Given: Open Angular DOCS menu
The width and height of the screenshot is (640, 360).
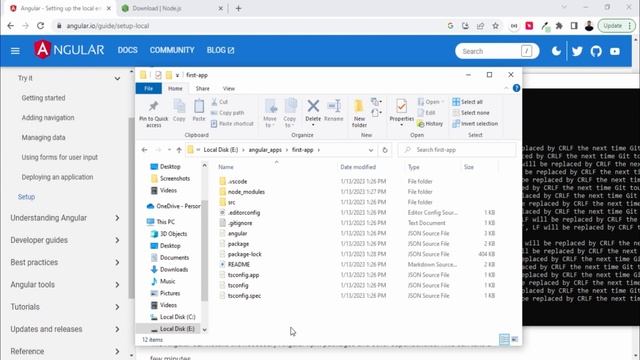Looking at the screenshot, I should [127, 50].
